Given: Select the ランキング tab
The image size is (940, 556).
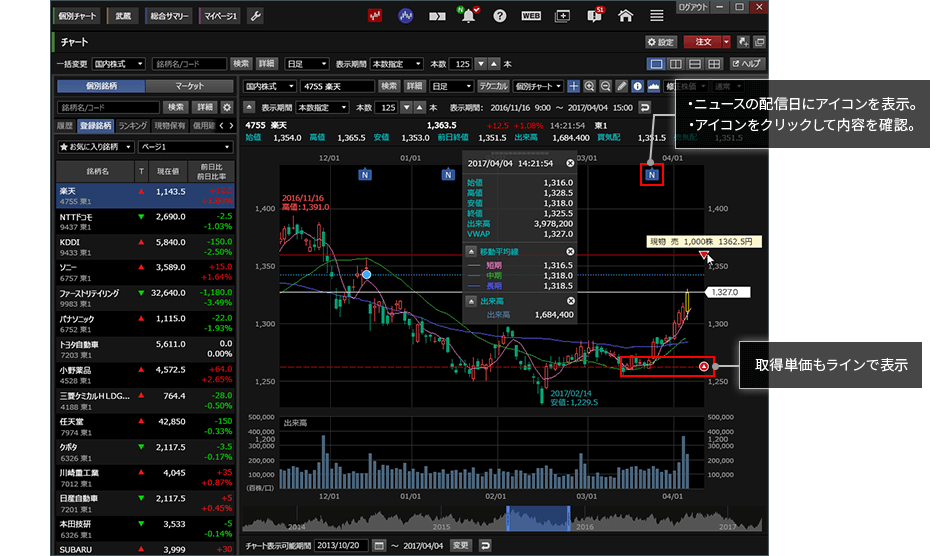Looking at the screenshot, I should pos(132,126).
